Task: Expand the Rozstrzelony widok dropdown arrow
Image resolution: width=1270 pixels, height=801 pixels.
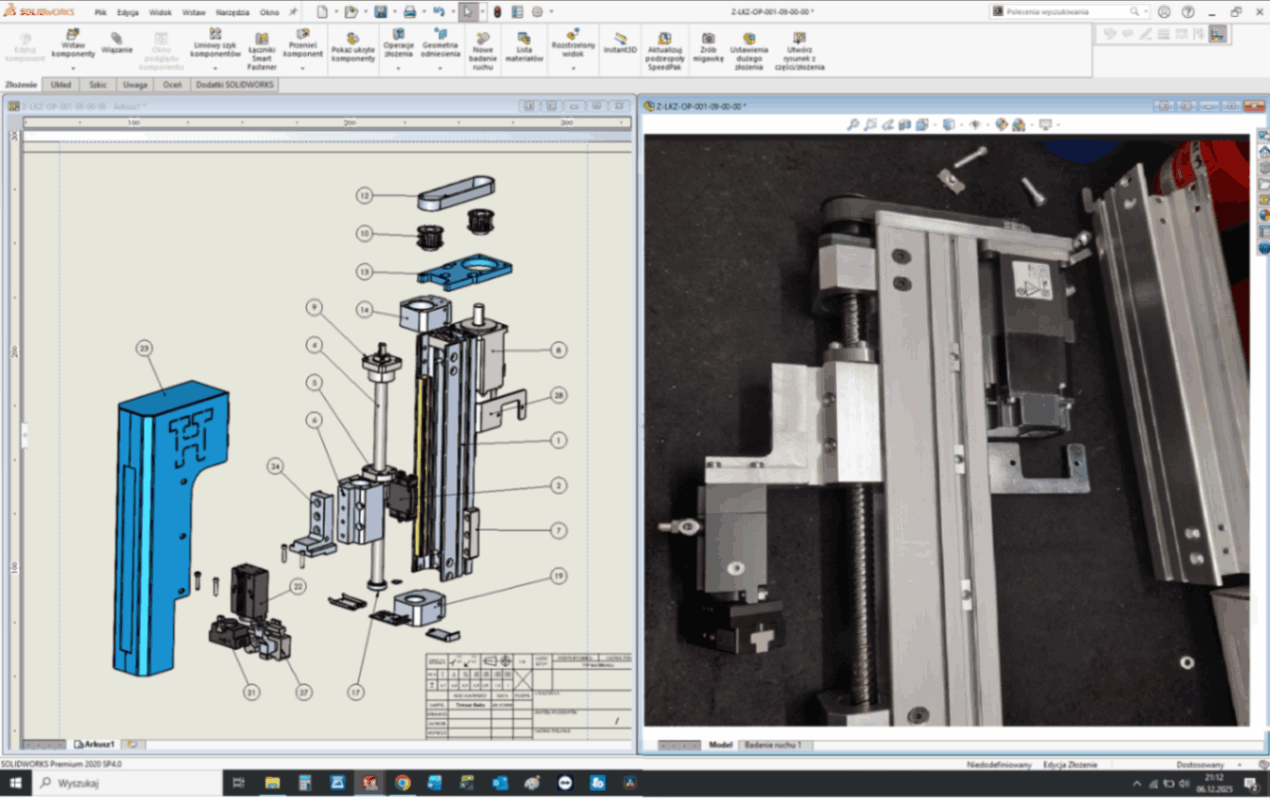Action: [572, 69]
